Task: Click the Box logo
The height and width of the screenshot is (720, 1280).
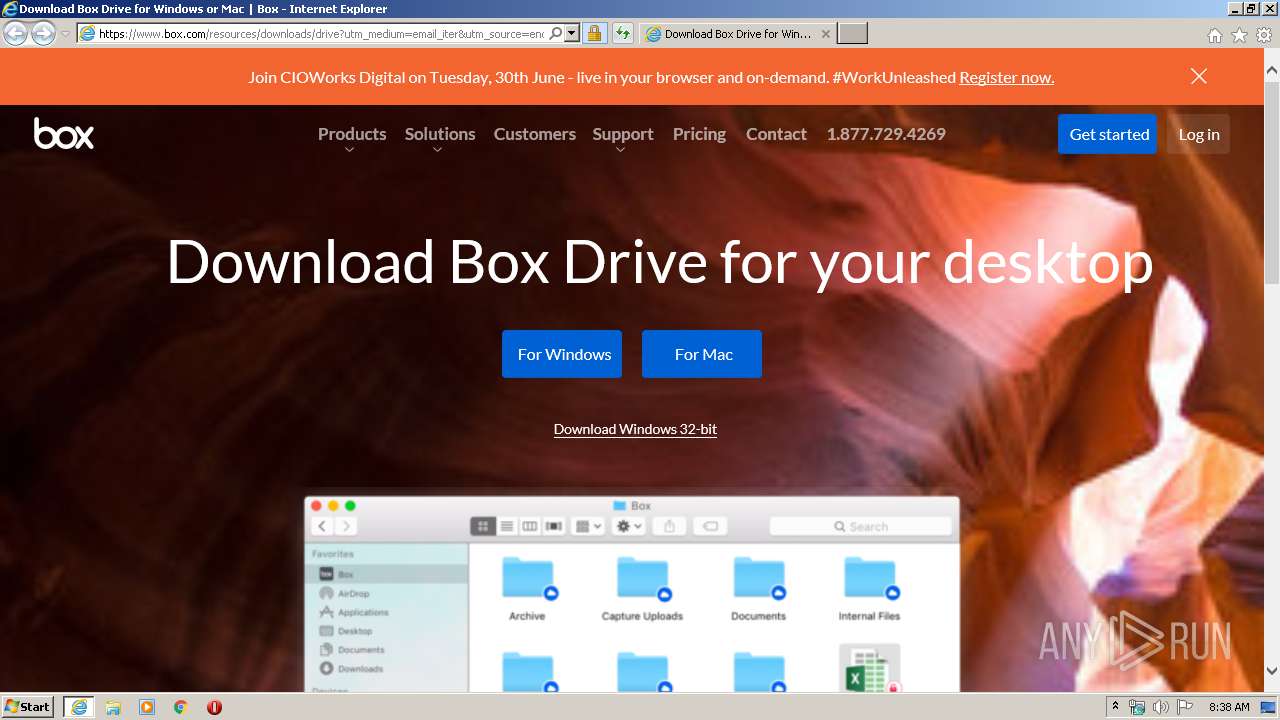Action: [64, 133]
